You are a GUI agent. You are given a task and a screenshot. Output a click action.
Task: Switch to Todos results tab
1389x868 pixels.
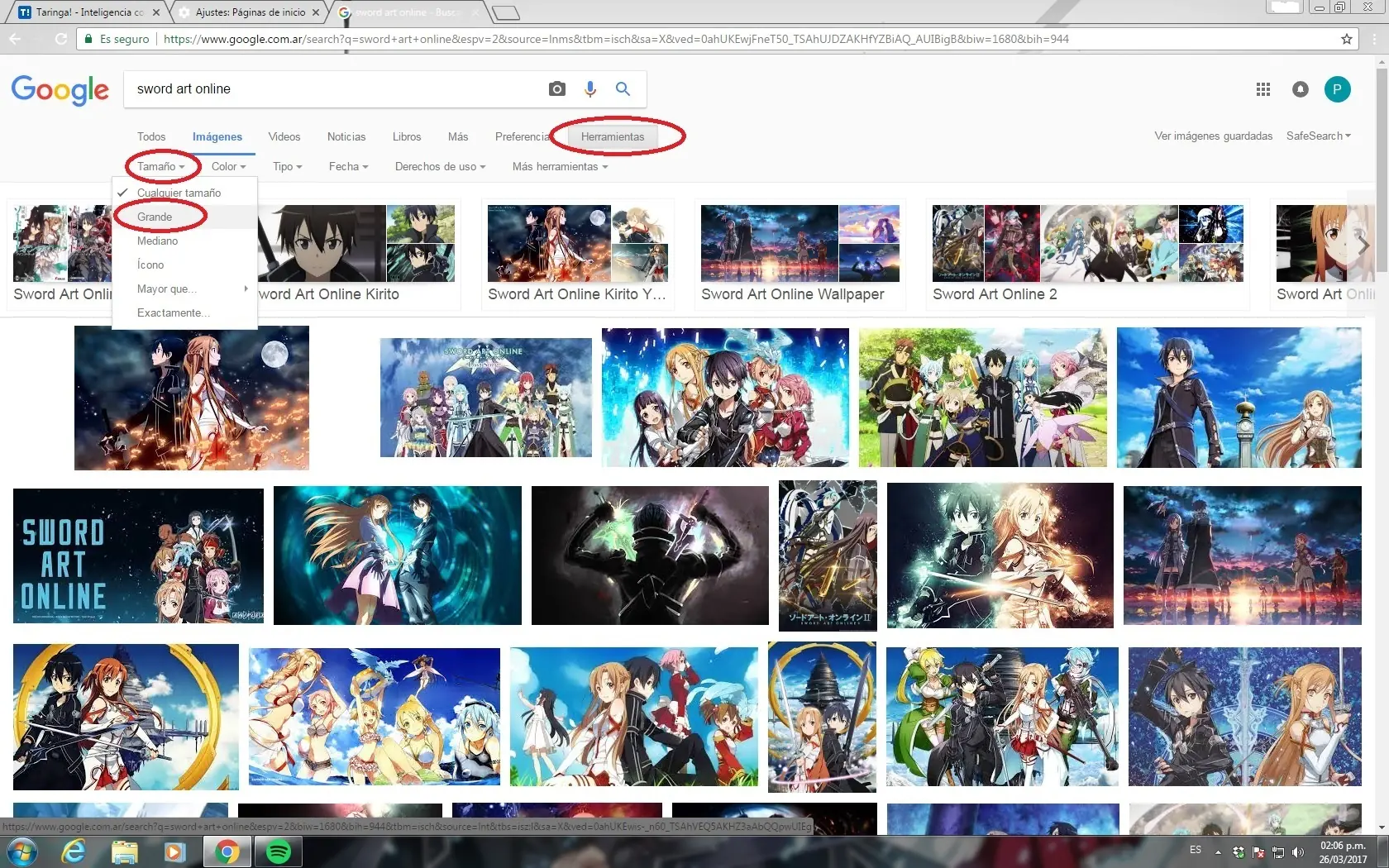[x=151, y=136]
